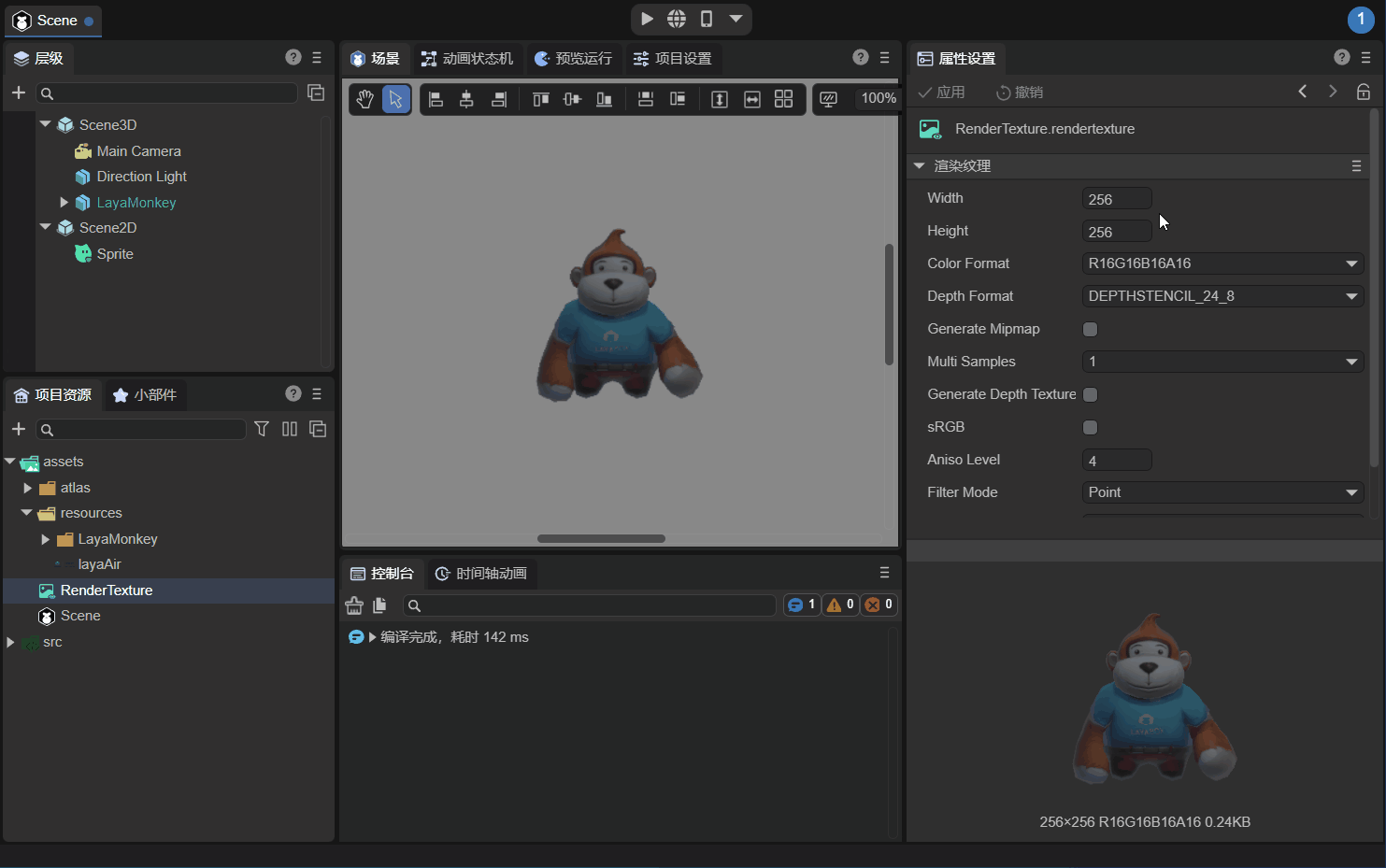Click the lock icon in properties panel
The width and height of the screenshot is (1386, 868).
point(1364,92)
